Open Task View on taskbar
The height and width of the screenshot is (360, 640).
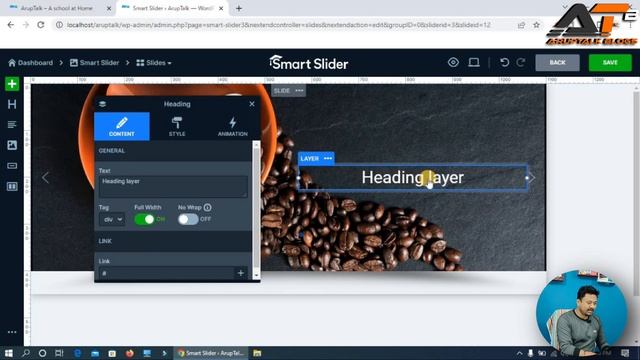[x=59, y=353]
